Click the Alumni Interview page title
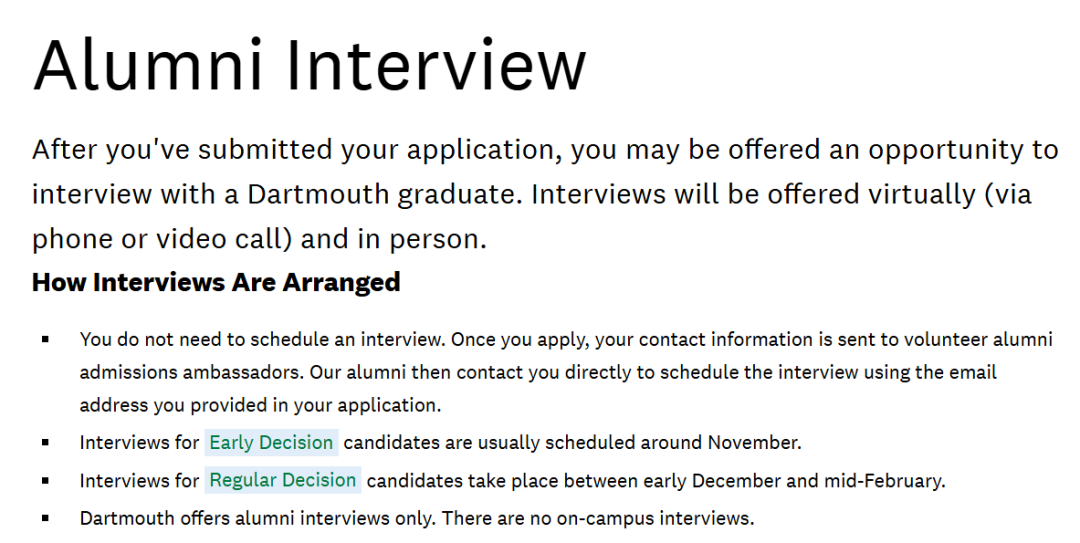Image resolution: width=1080 pixels, height=543 pixels. click(309, 65)
